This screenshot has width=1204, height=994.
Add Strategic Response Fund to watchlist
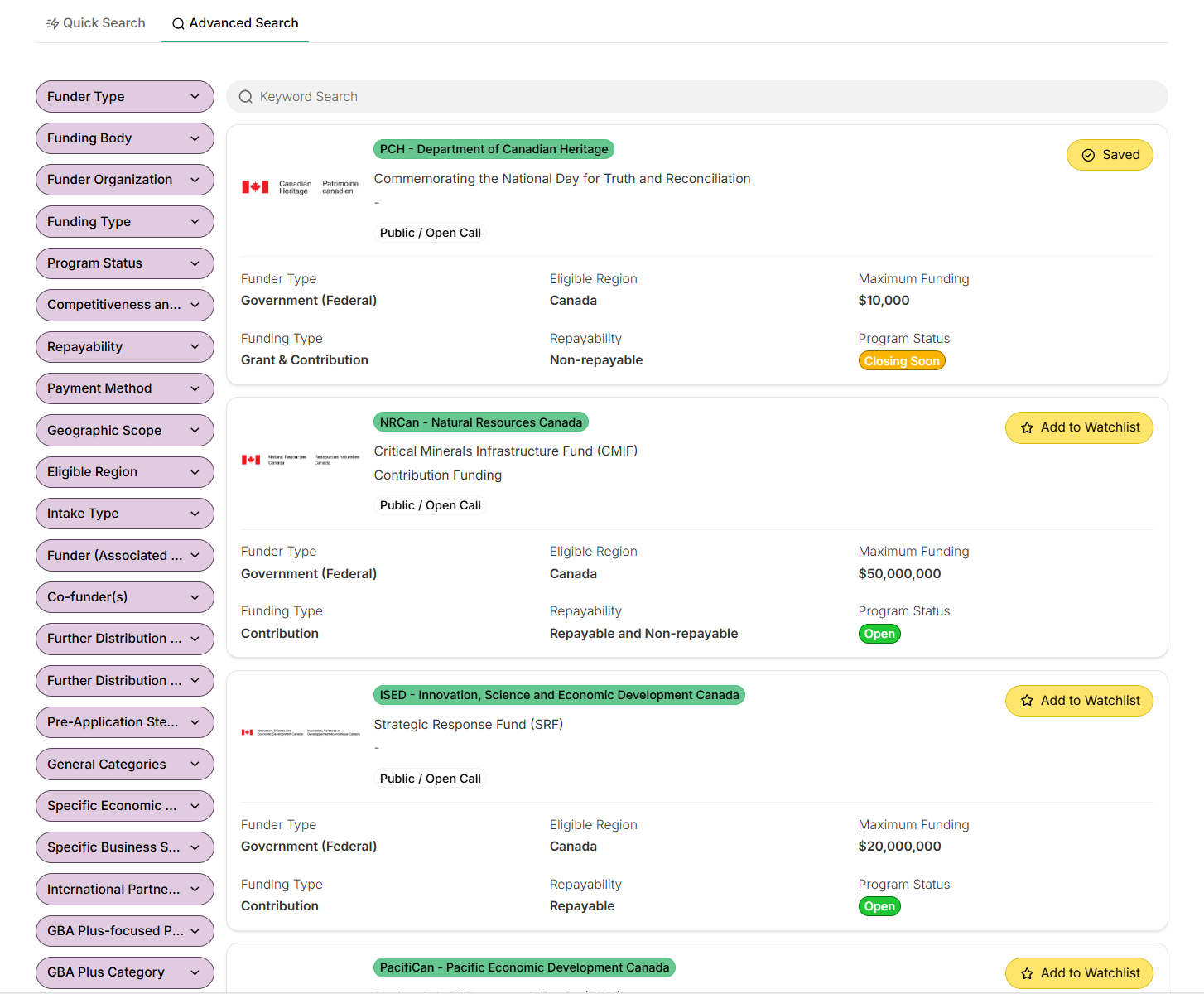[1079, 701]
